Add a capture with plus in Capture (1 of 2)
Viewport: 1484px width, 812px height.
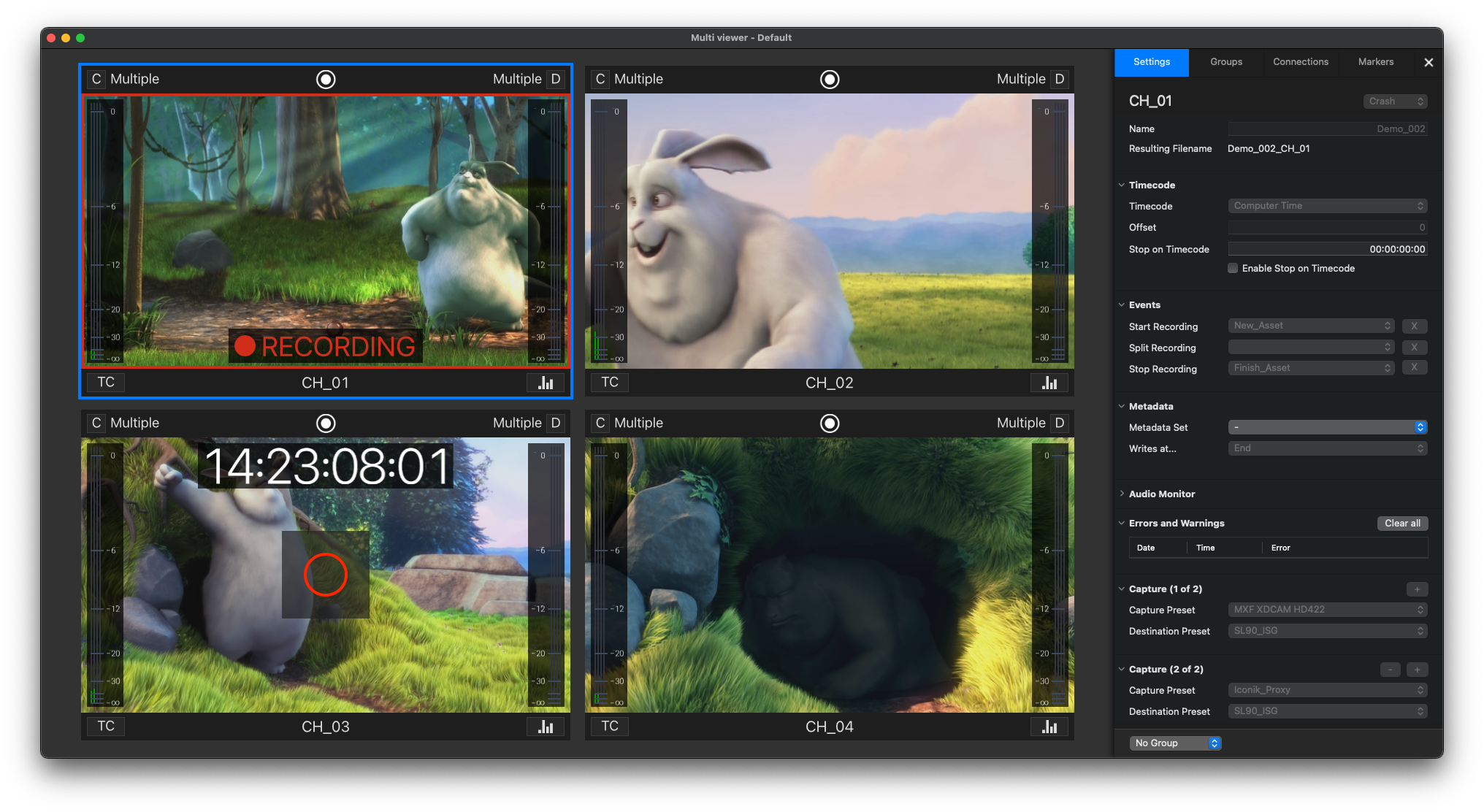(1417, 589)
